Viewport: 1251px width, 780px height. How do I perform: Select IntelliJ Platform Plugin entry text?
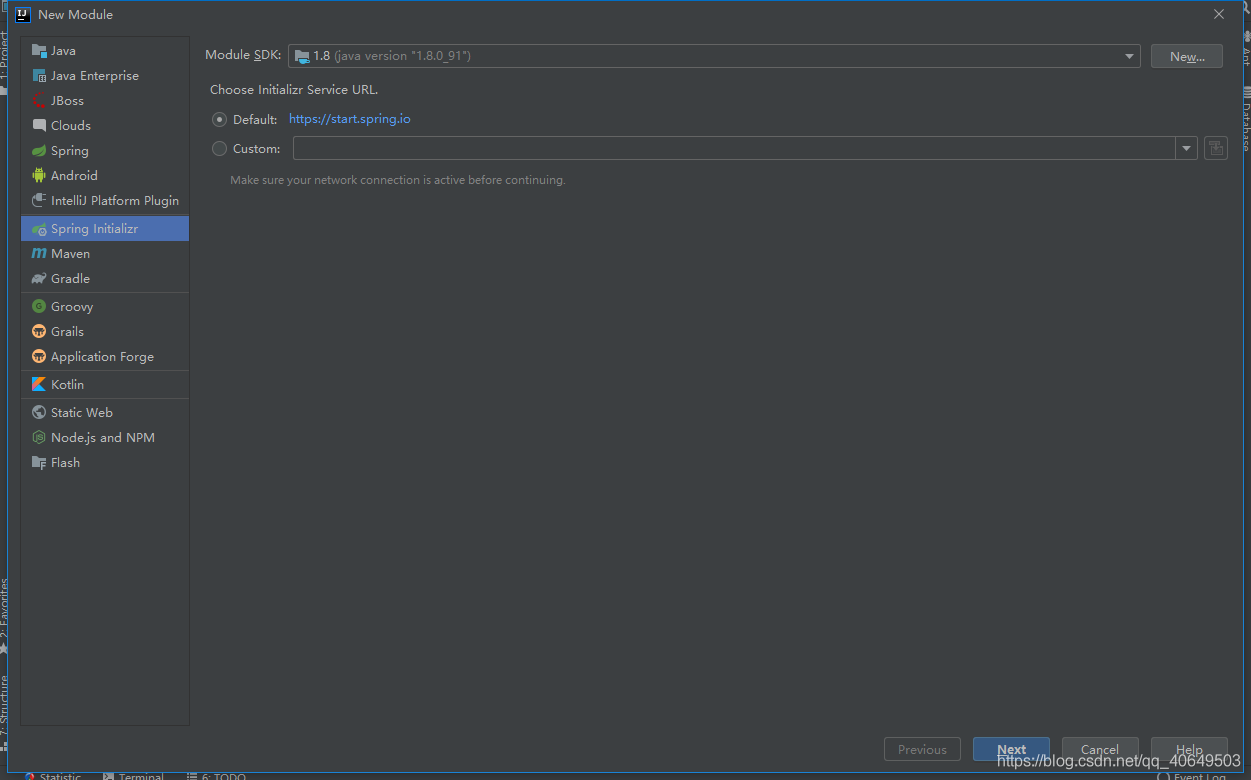[x=115, y=201]
